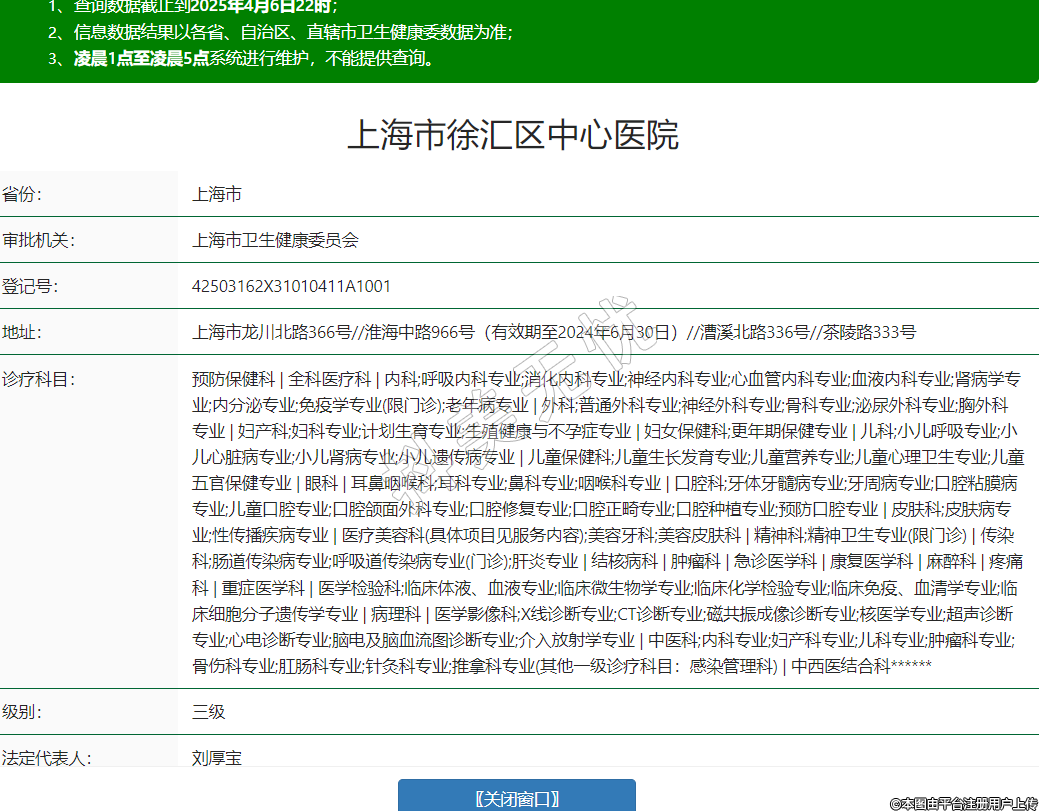Click the 凌晨1点至凌晨5点 maintenance notice line

(255, 58)
